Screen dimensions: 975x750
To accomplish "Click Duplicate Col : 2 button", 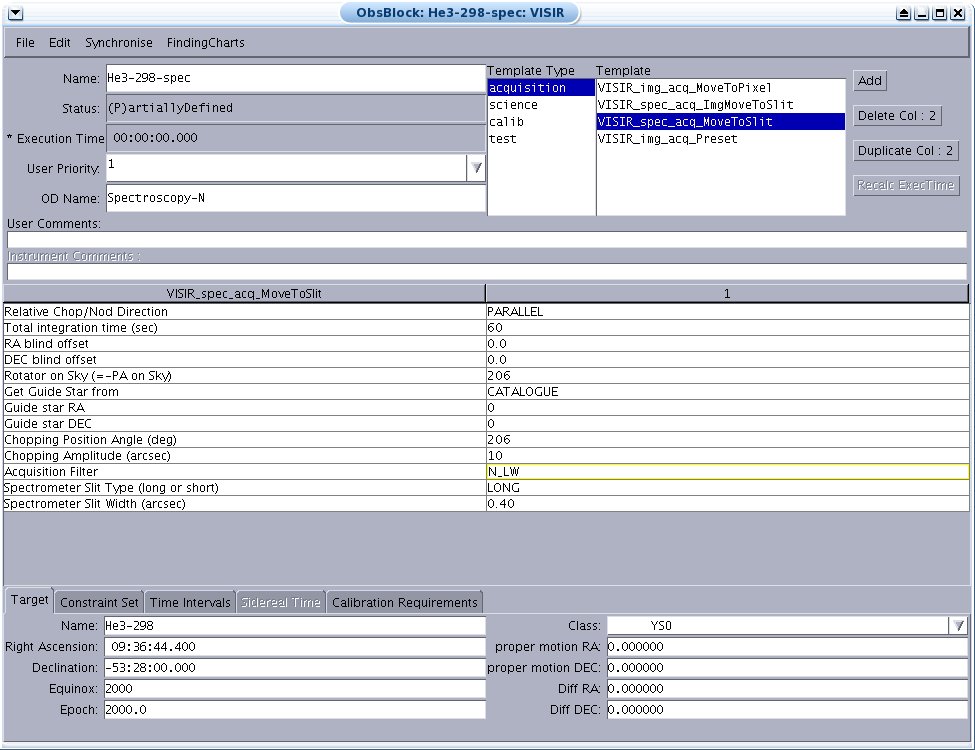I will click(905, 150).
